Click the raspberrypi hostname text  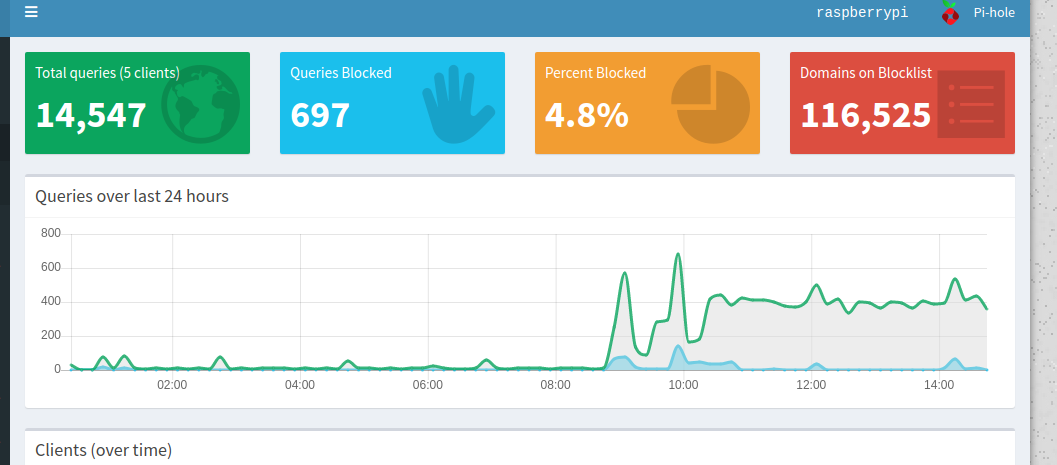click(x=862, y=12)
